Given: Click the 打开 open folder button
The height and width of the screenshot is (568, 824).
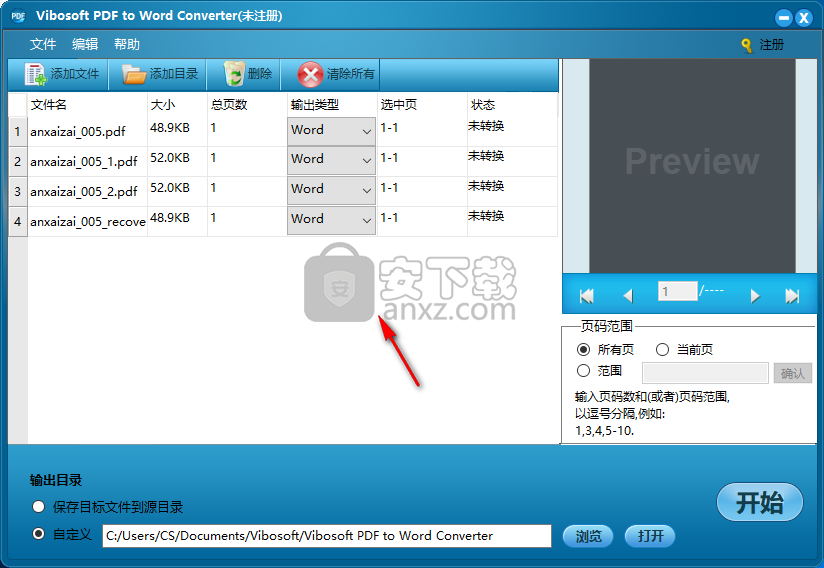Looking at the screenshot, I should (x=650, y=536).
